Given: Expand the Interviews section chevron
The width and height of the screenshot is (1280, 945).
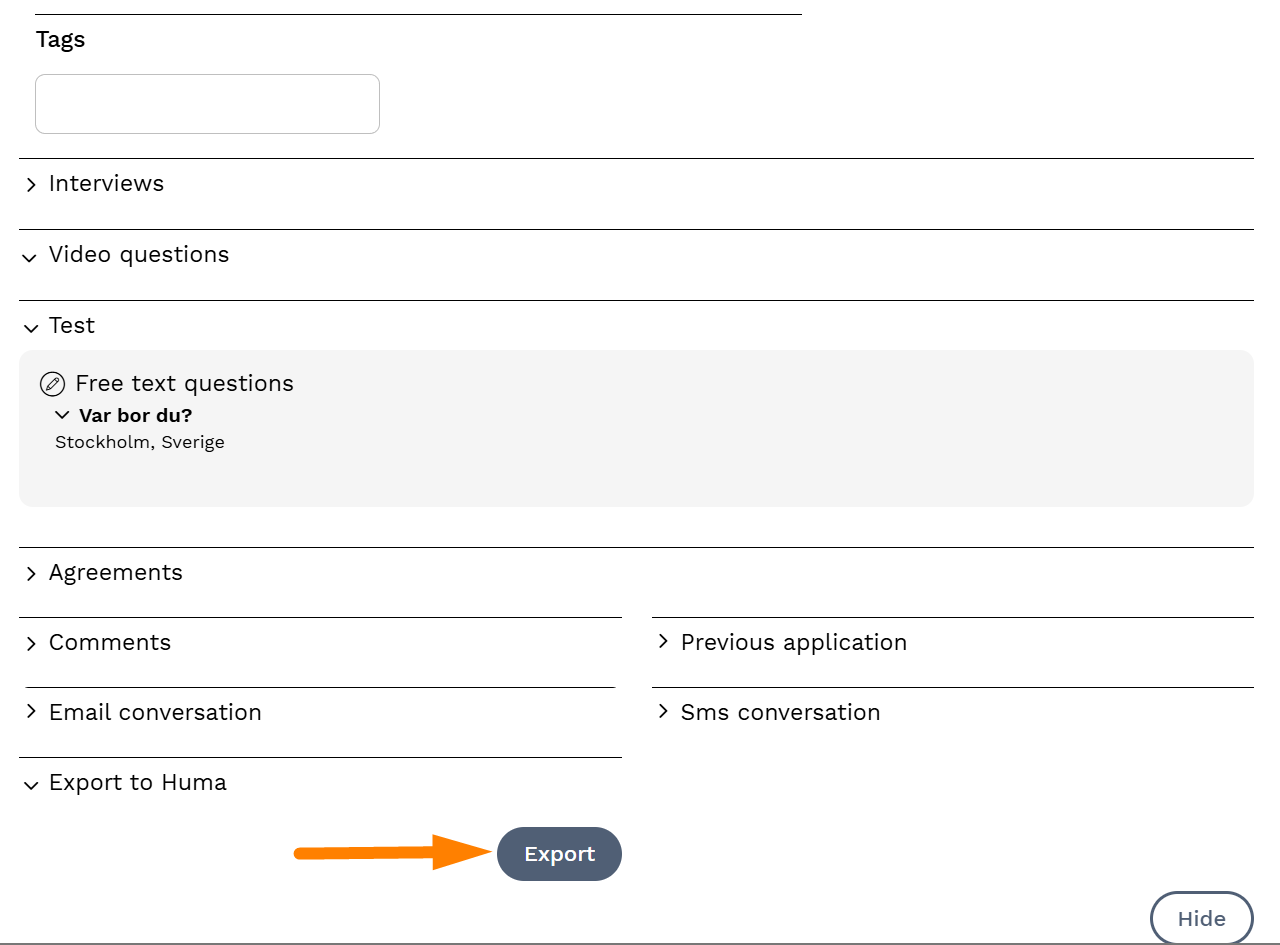Looking at the screenshot, I should click(x=31, y=185).
